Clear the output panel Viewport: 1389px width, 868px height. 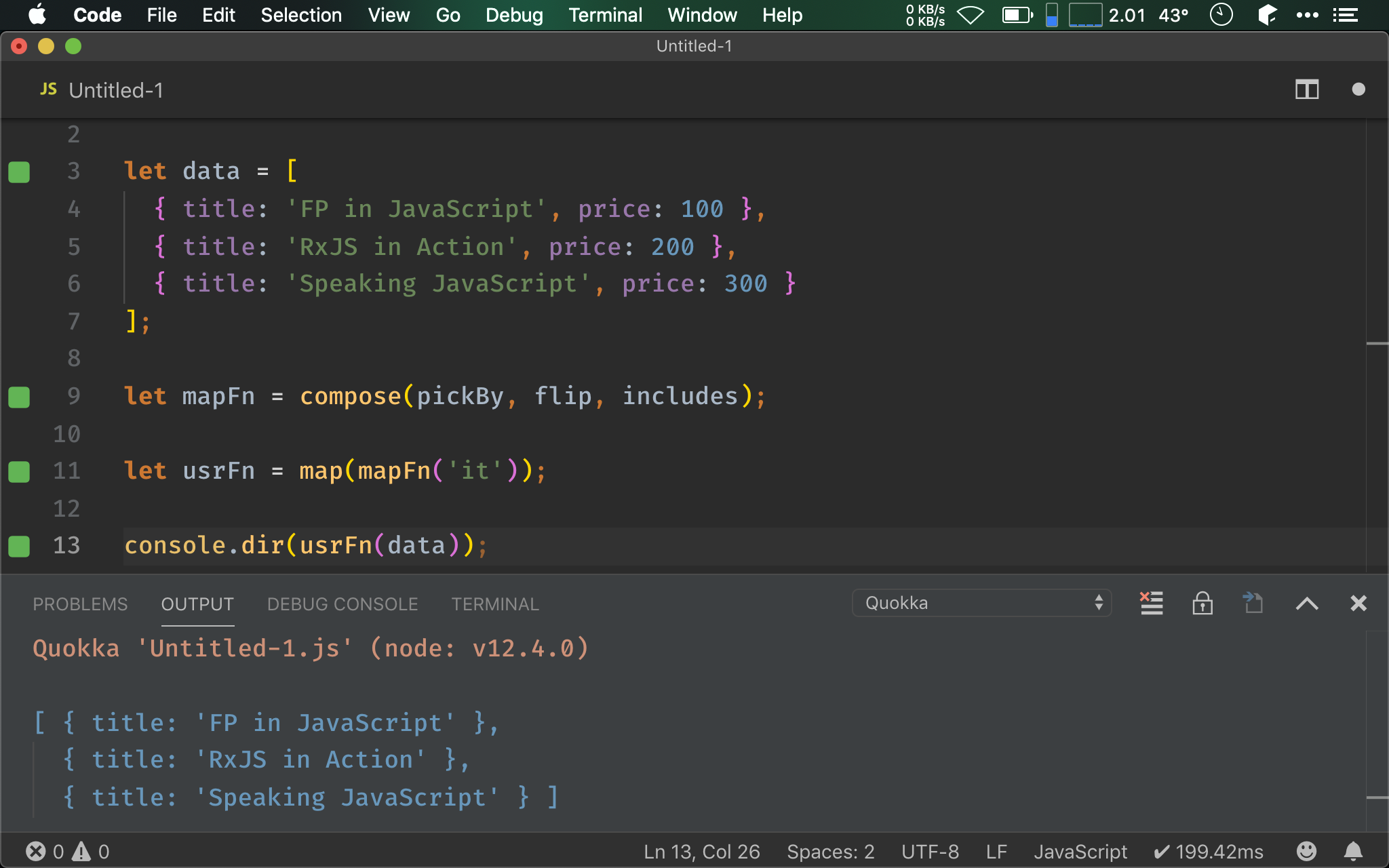[1151, 603]
